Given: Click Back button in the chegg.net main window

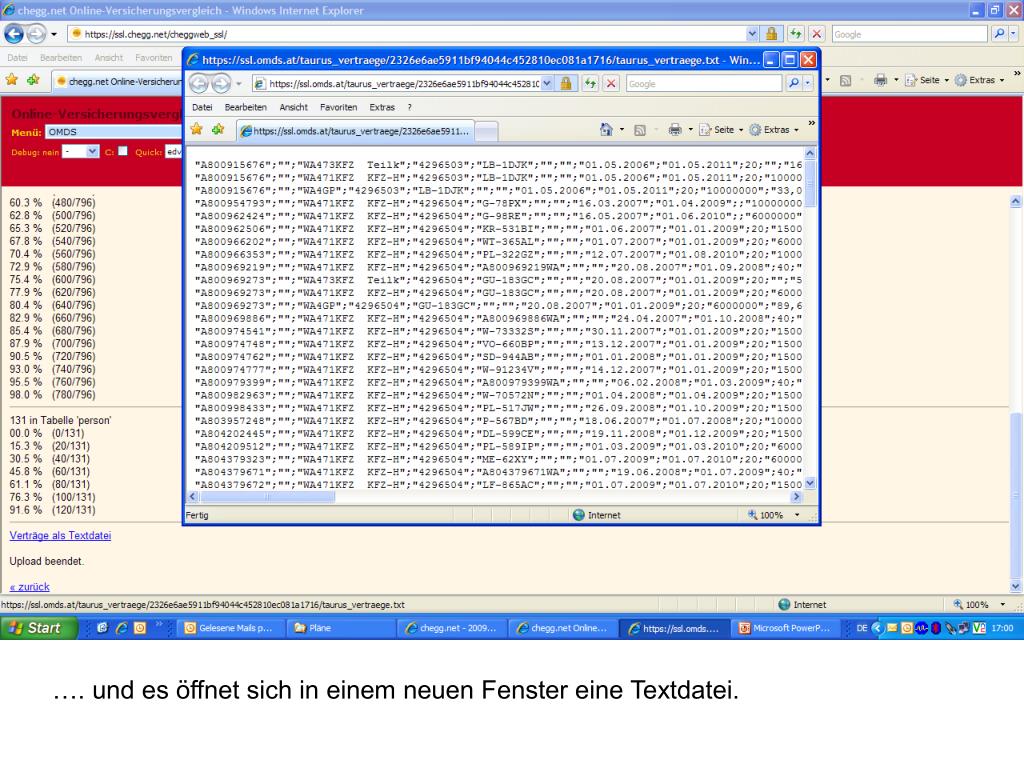Looking at the screenshot, I should [14, 33].
